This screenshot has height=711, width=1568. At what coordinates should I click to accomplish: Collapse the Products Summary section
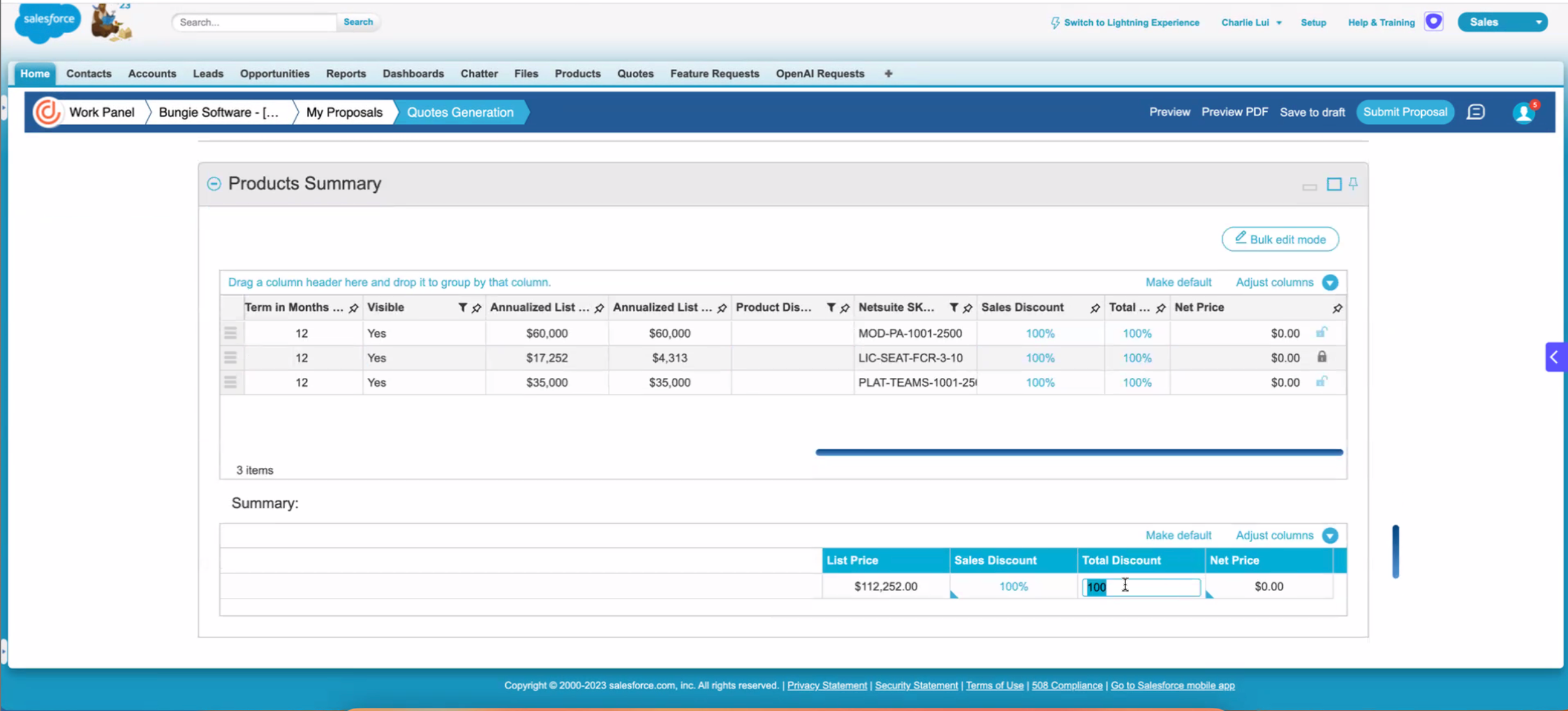[214, 184]
